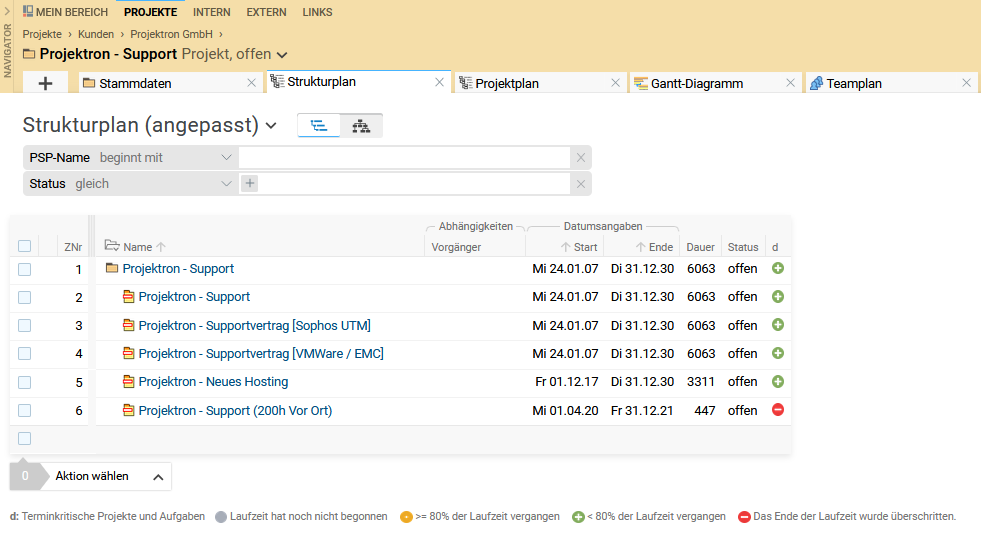This screenshot has height=543, width=981.
Task: Click folder icon of root Projektron - Support
Action: [x=112, y=268]
